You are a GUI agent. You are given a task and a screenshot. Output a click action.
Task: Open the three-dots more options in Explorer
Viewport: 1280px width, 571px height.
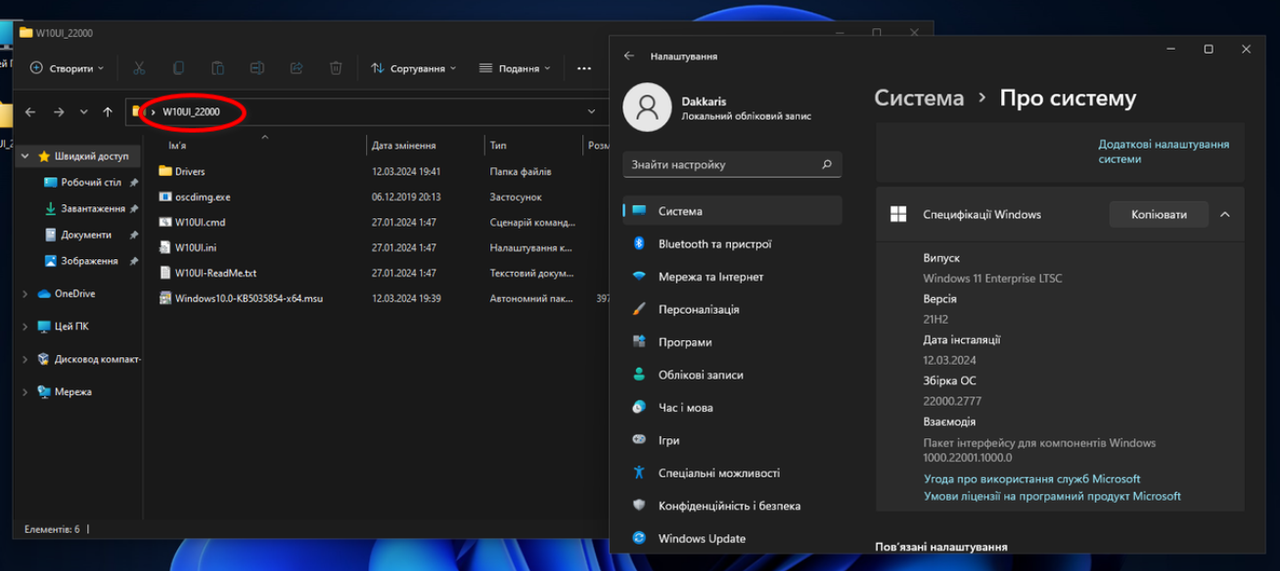[x=584, y=68]
